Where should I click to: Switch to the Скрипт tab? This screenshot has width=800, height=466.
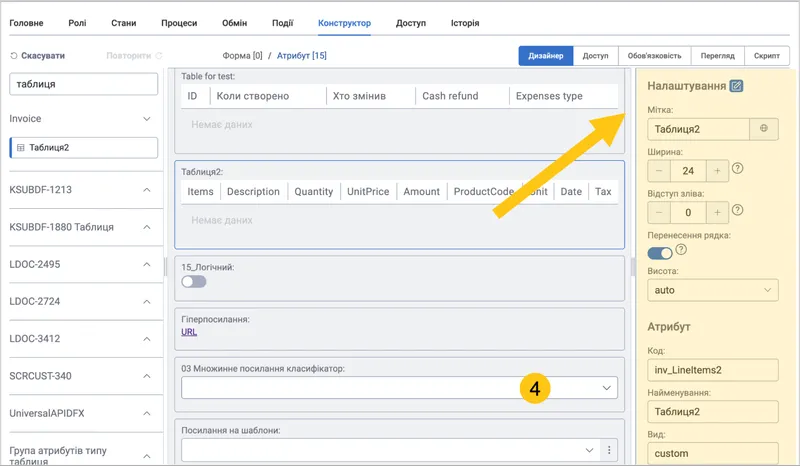click(767, 56)
